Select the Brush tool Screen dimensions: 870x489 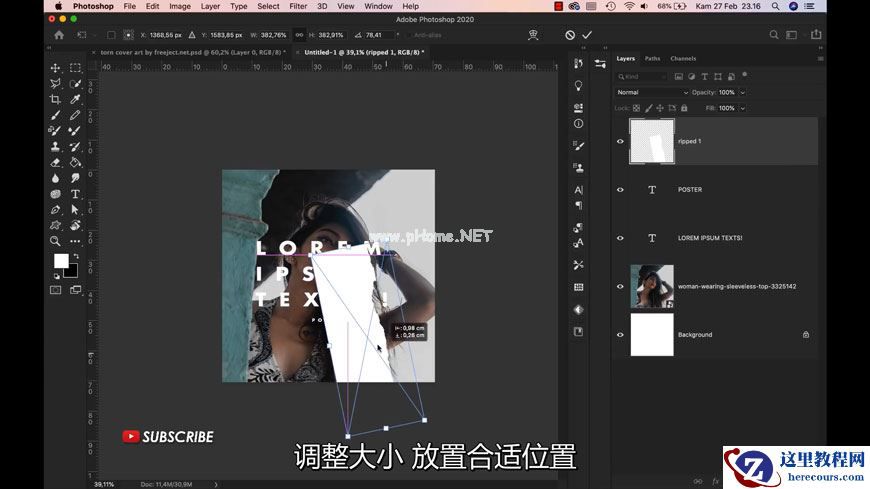coord(55,115)
